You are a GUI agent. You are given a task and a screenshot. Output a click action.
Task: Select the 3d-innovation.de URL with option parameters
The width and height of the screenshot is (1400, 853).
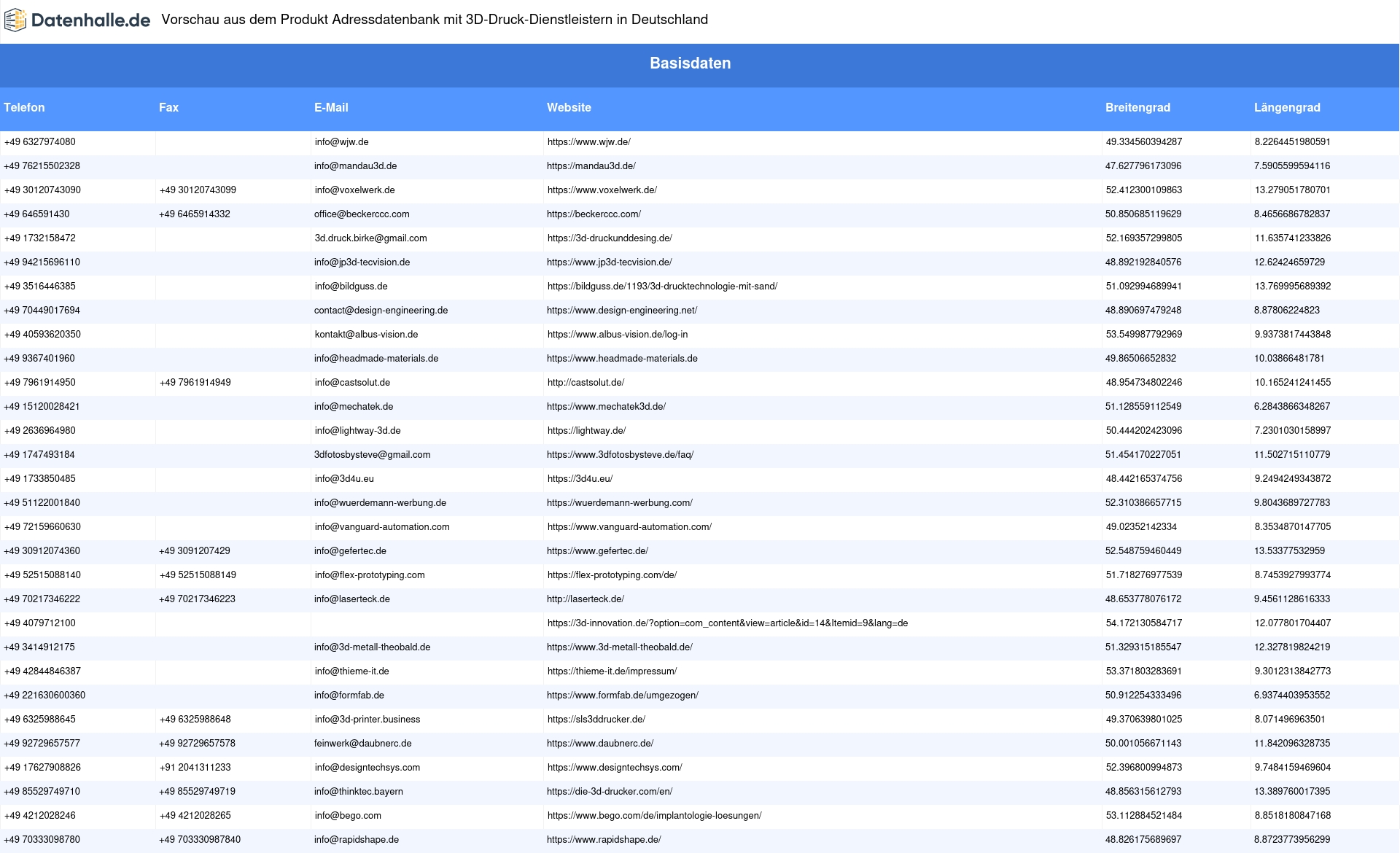point(728,623)
